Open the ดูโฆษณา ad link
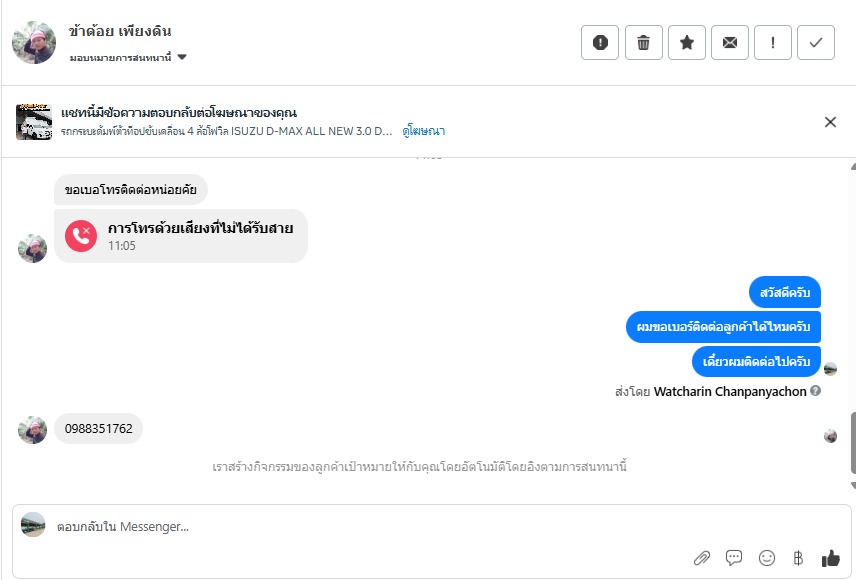Screen dimensions: 856x580 click(x=424, y=131)
